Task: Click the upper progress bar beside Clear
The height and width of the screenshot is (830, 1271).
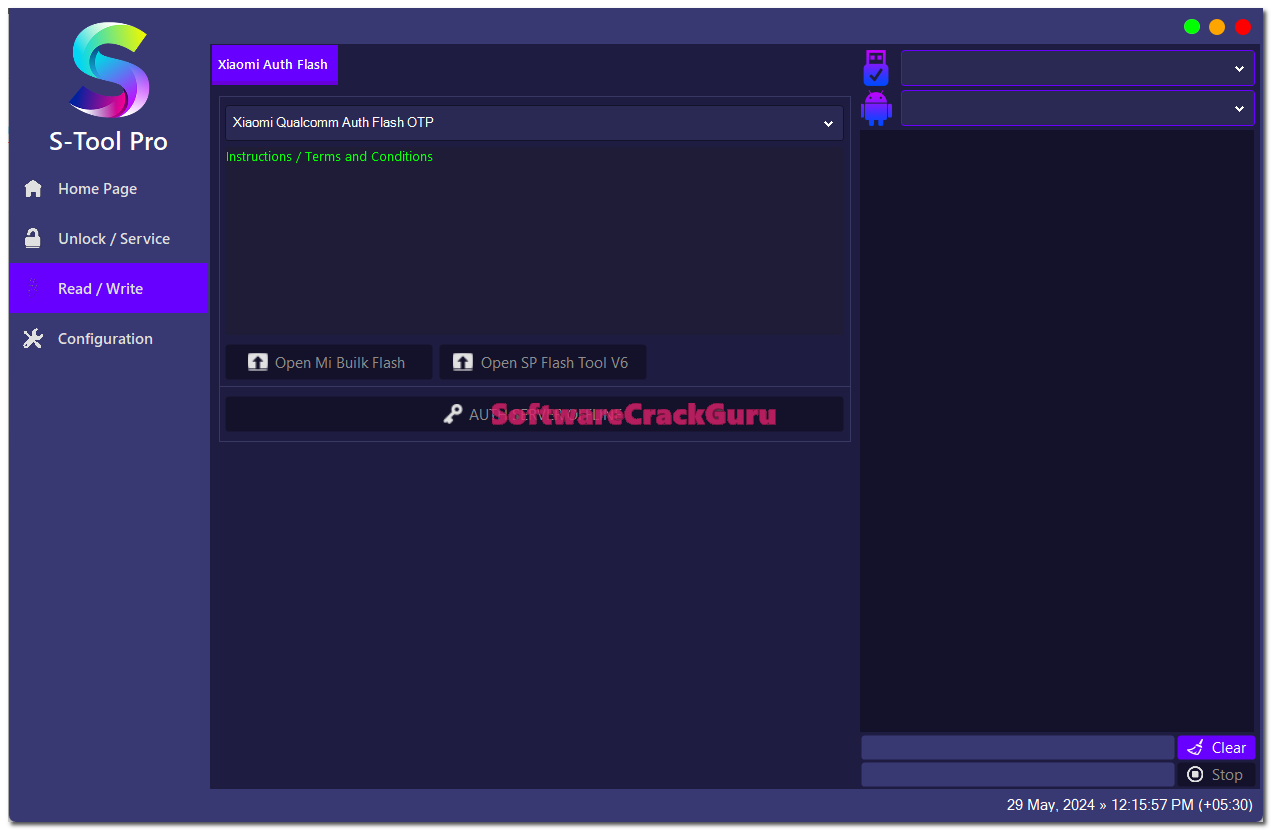Action: coord(1018,748)
